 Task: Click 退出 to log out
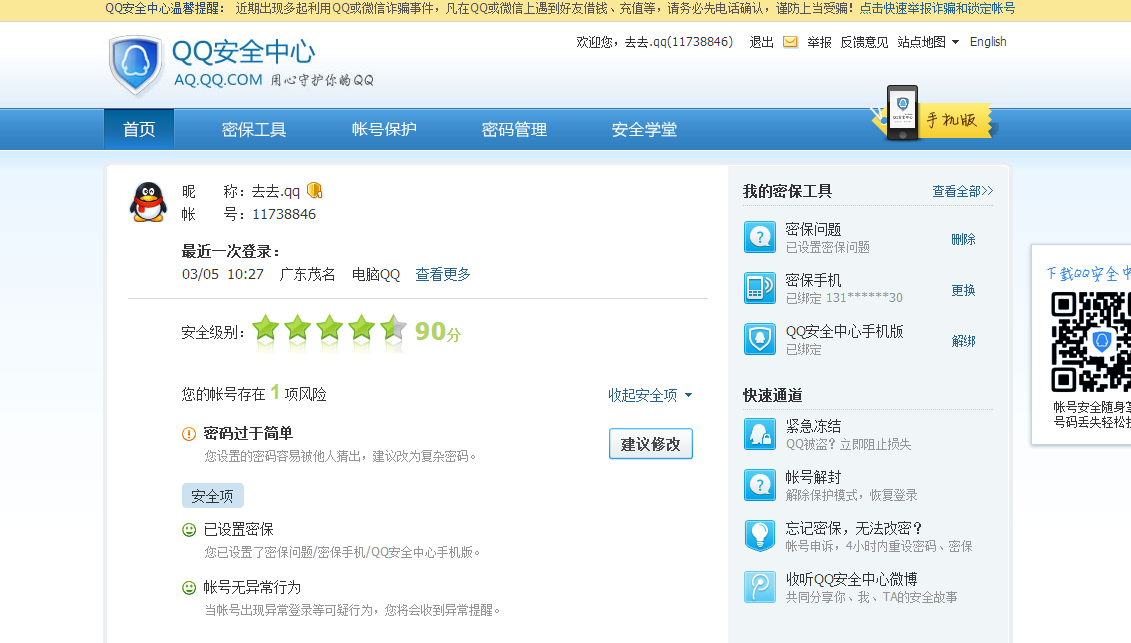[762, 42]
